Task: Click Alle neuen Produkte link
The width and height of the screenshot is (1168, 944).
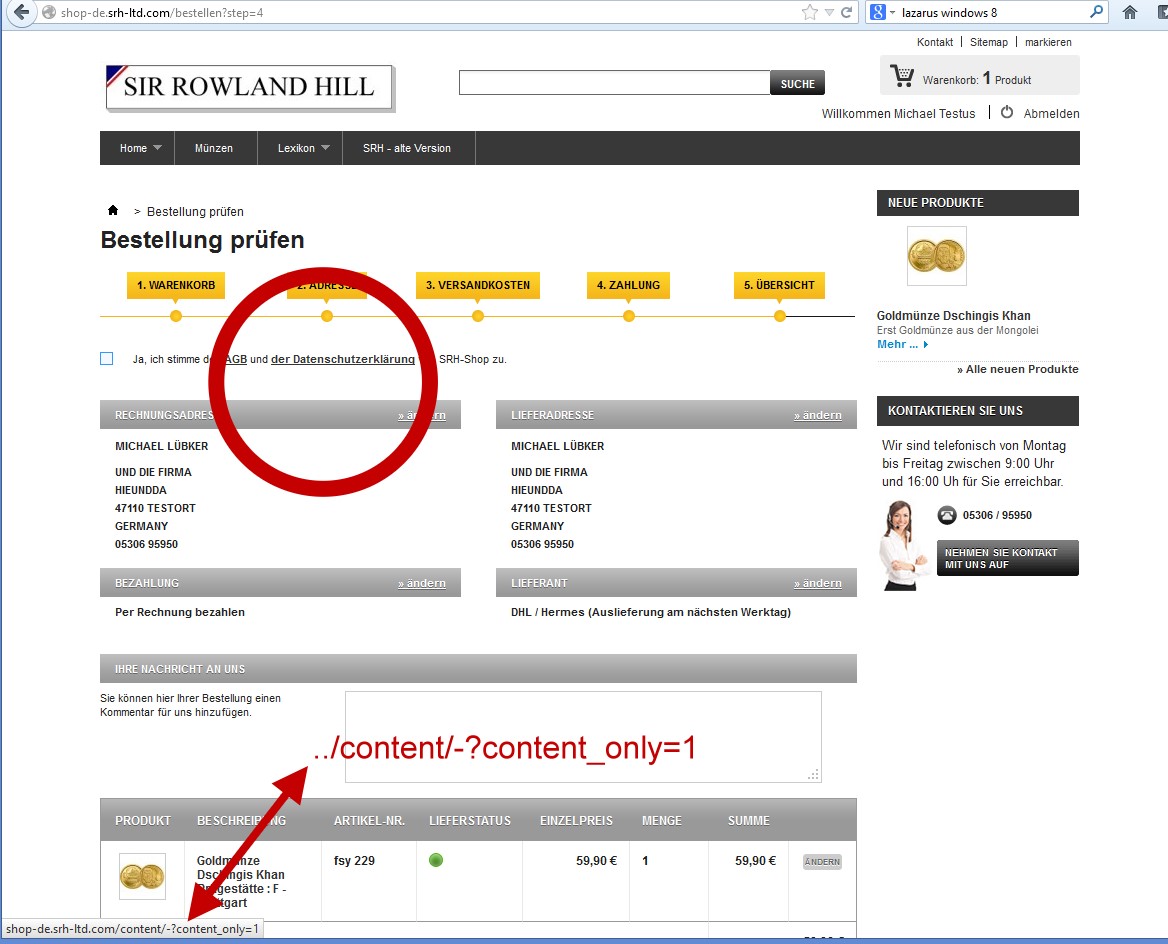Action: coord(1018,370)
